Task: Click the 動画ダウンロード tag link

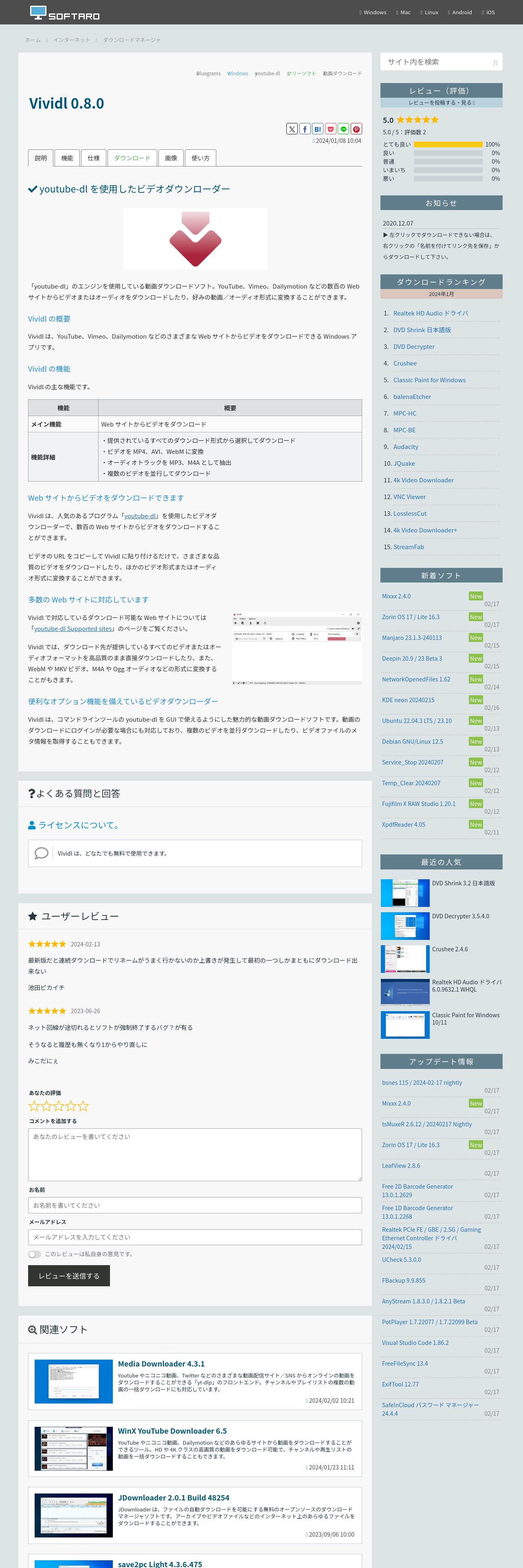Action: [x=342, y=74]
